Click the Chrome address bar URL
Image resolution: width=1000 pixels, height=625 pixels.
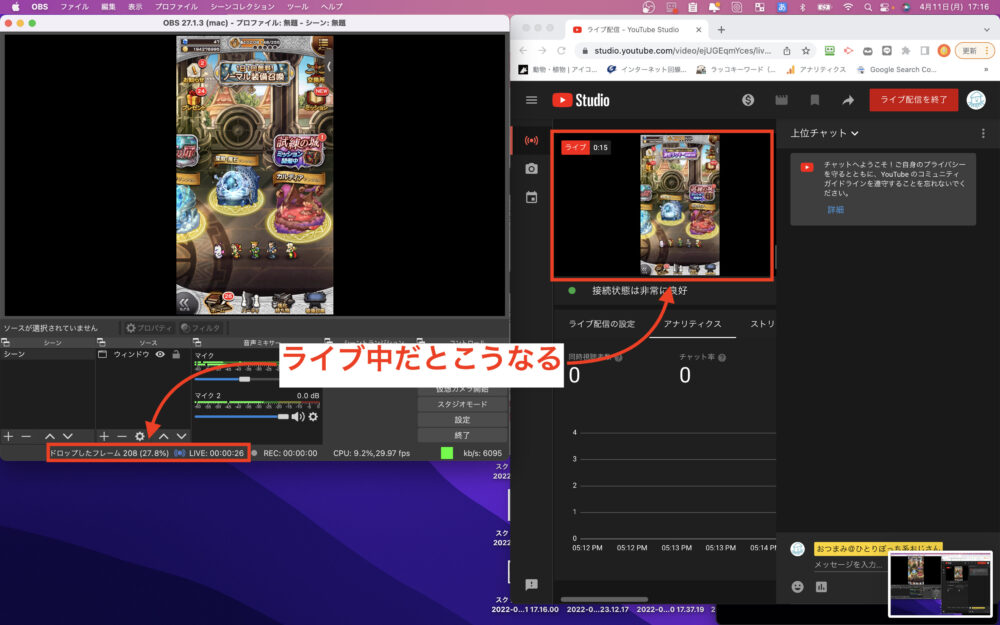click(x=682, y=50)
